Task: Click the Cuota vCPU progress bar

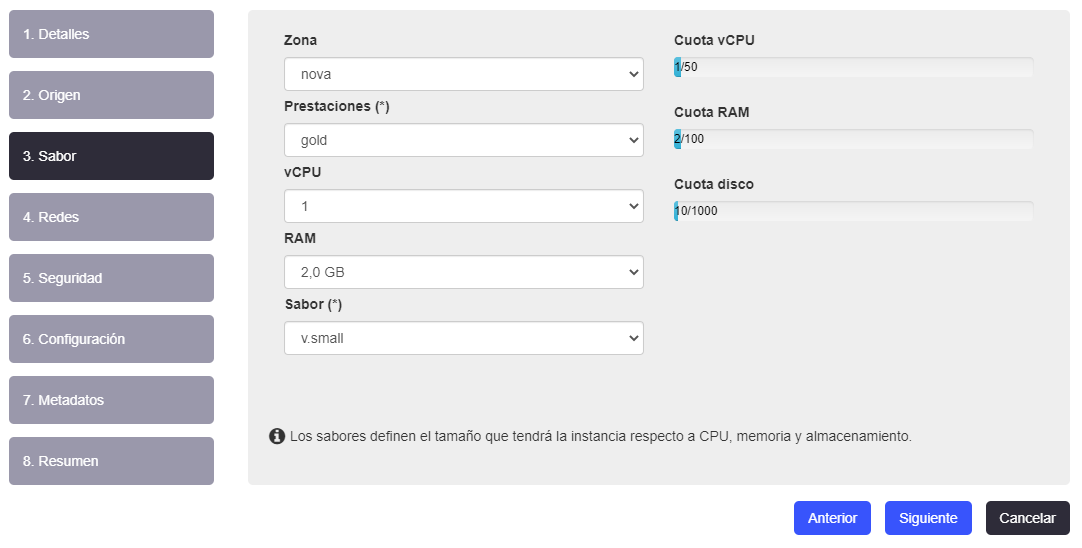Action: [854, 67]
